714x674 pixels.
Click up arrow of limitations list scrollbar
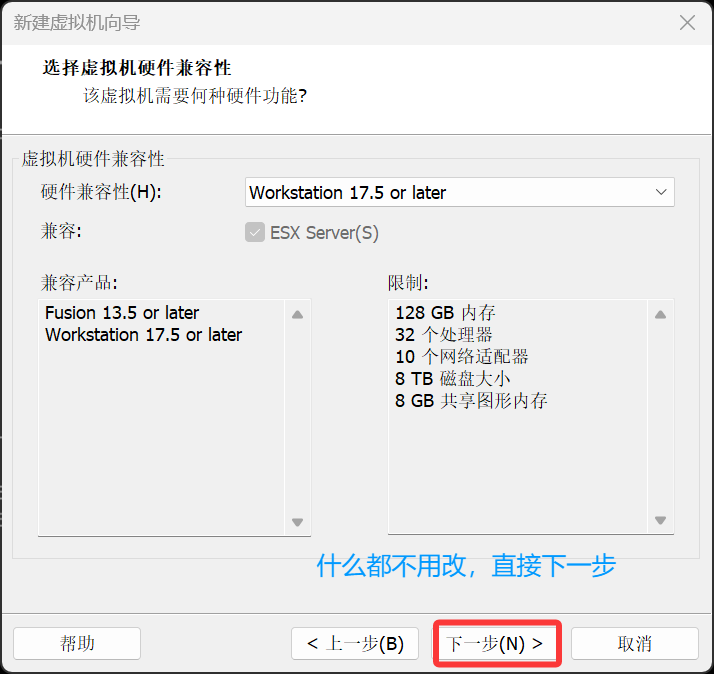[x=660, y=314]
